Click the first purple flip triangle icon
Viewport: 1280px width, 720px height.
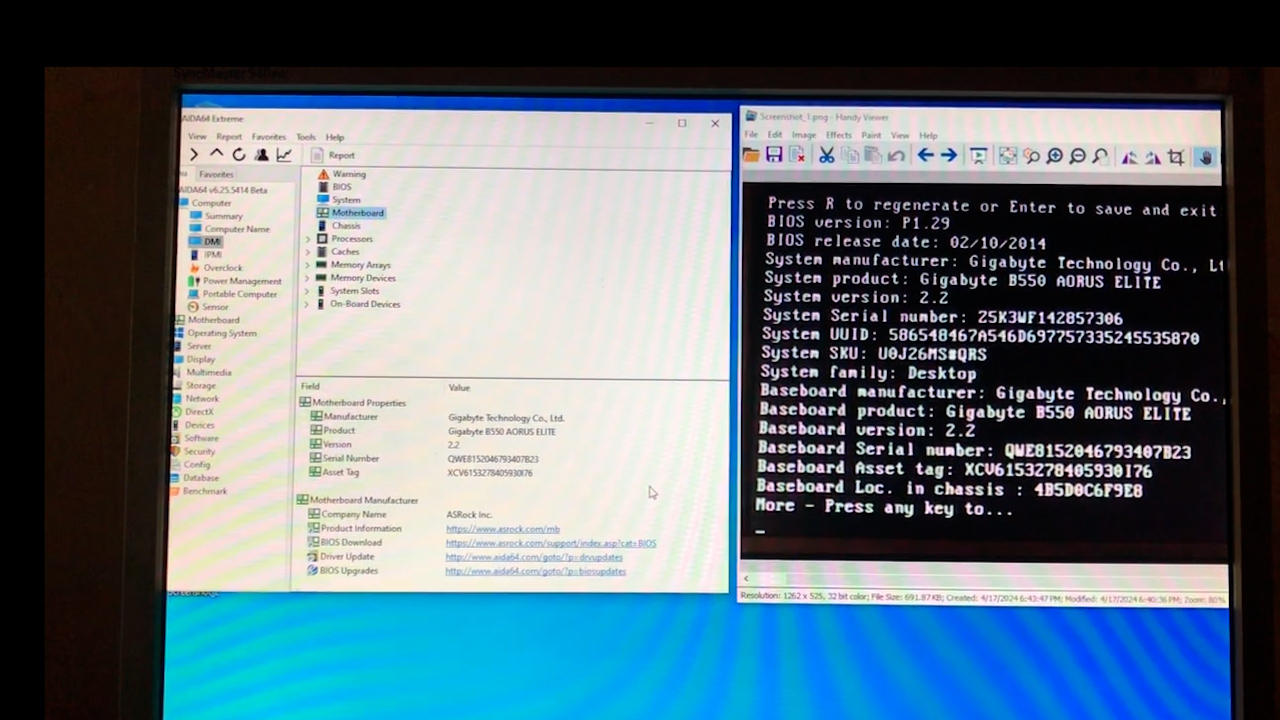(1130, 157)
